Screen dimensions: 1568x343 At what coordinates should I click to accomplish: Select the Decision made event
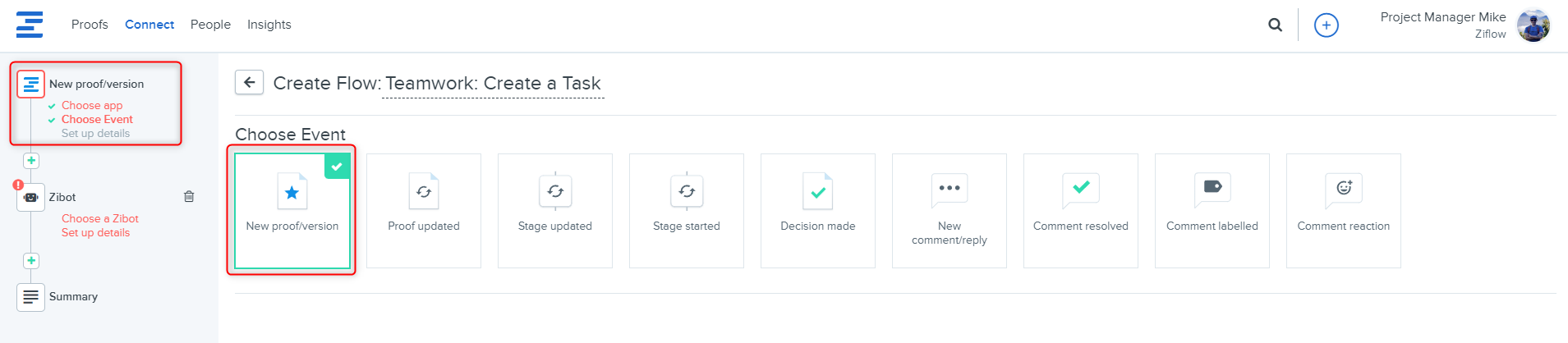[x=818, y=211]
